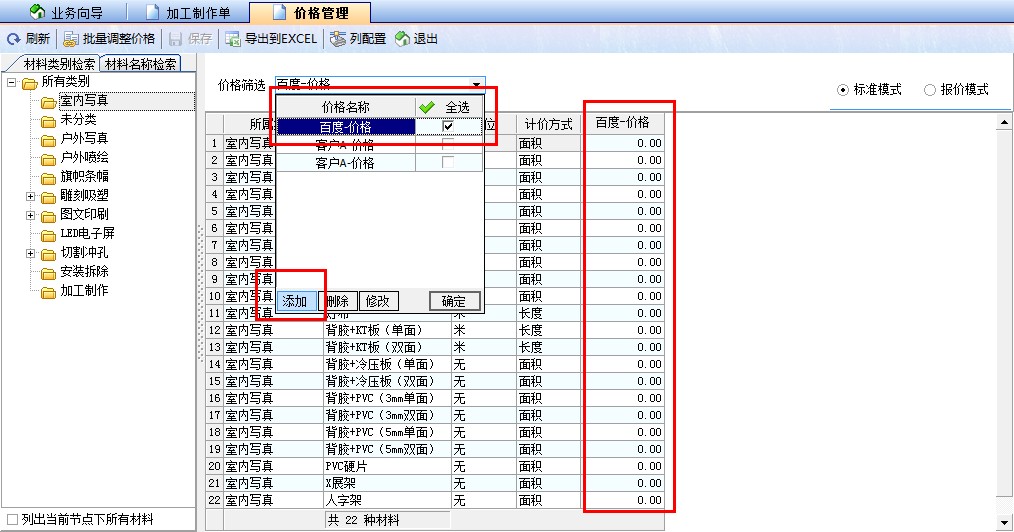Expand the 雕刻吸塑 tree node
The width and height of the screenshot is (1014, 532).
click(31, 196)
